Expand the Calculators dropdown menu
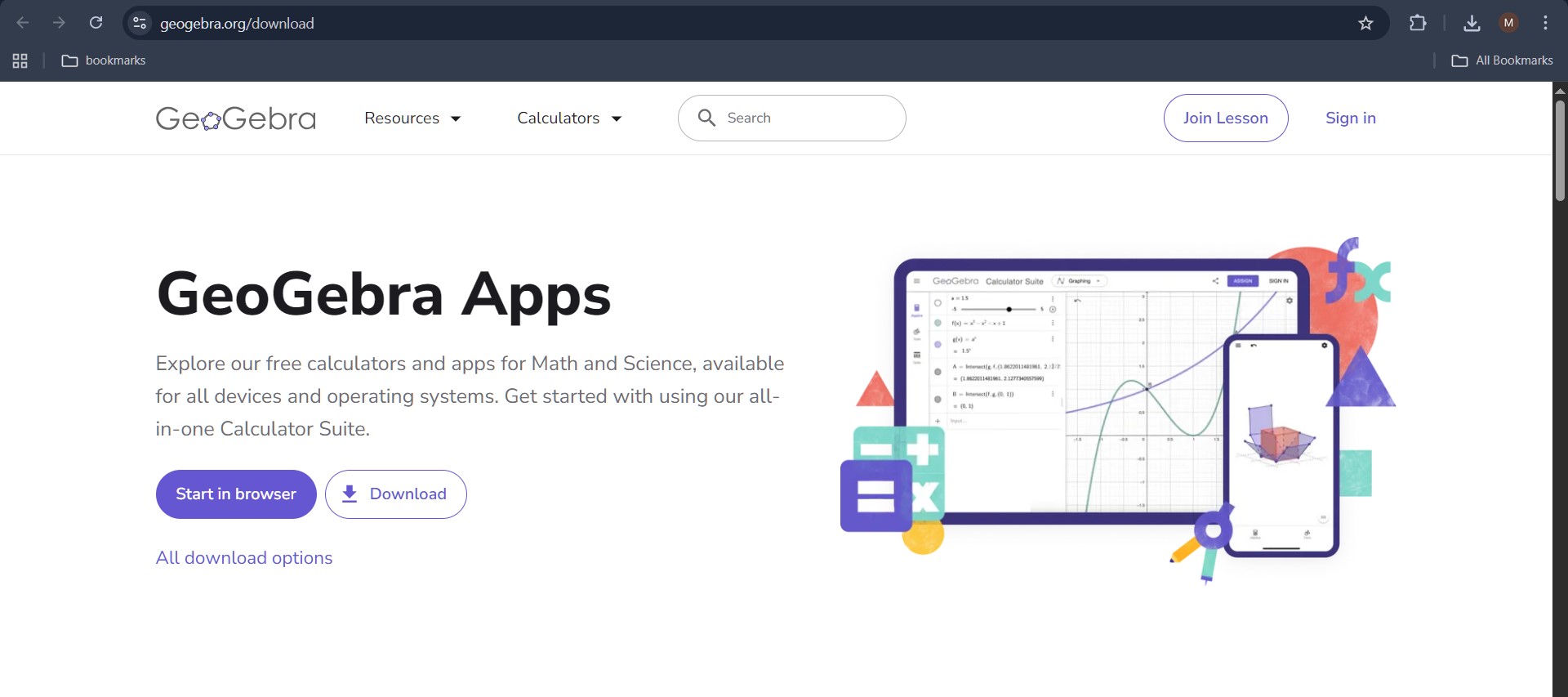 569,118
